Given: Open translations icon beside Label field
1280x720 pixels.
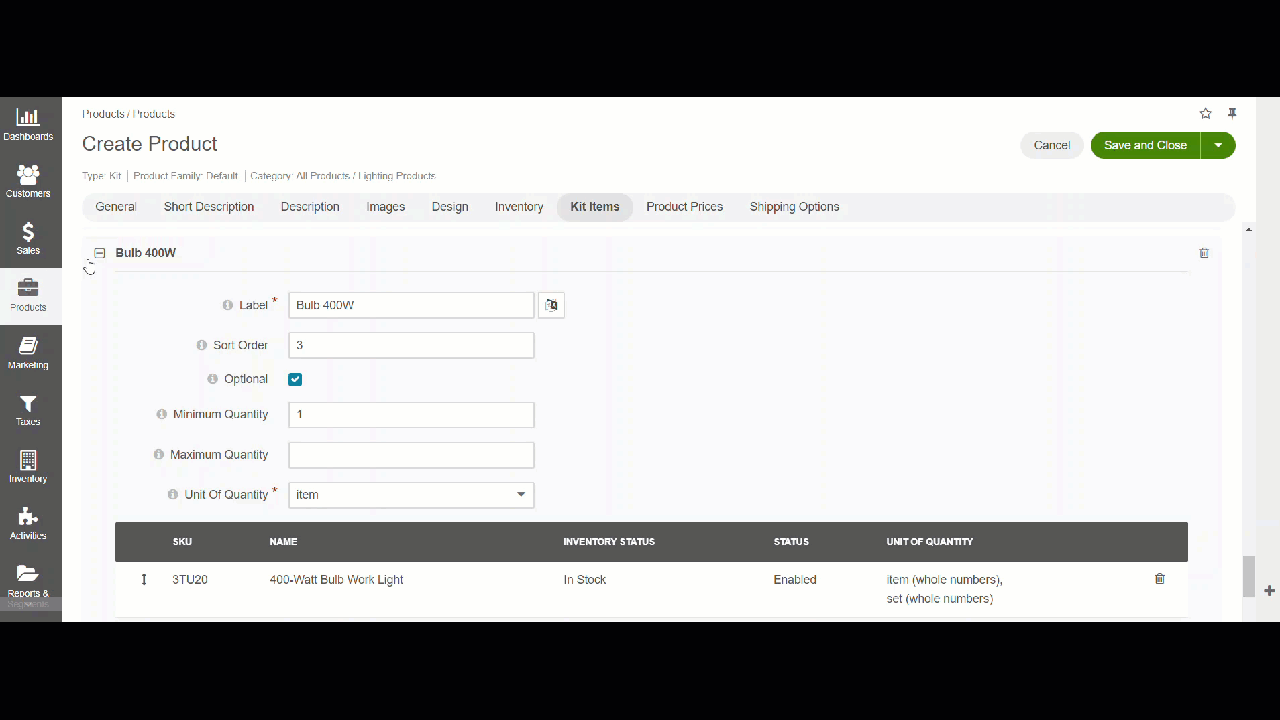Looking at the screenshot, I should pyautogui.click(x=551, y=305).
